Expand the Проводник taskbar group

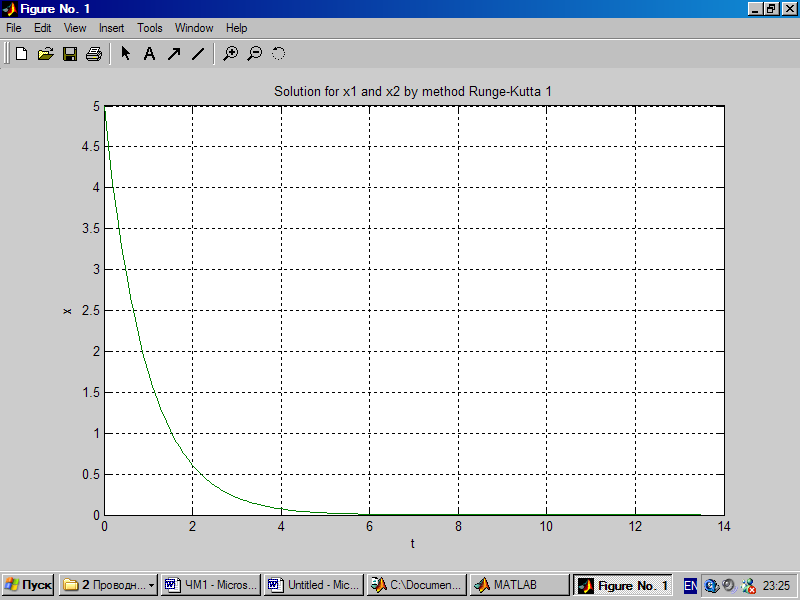coord(108,585)
